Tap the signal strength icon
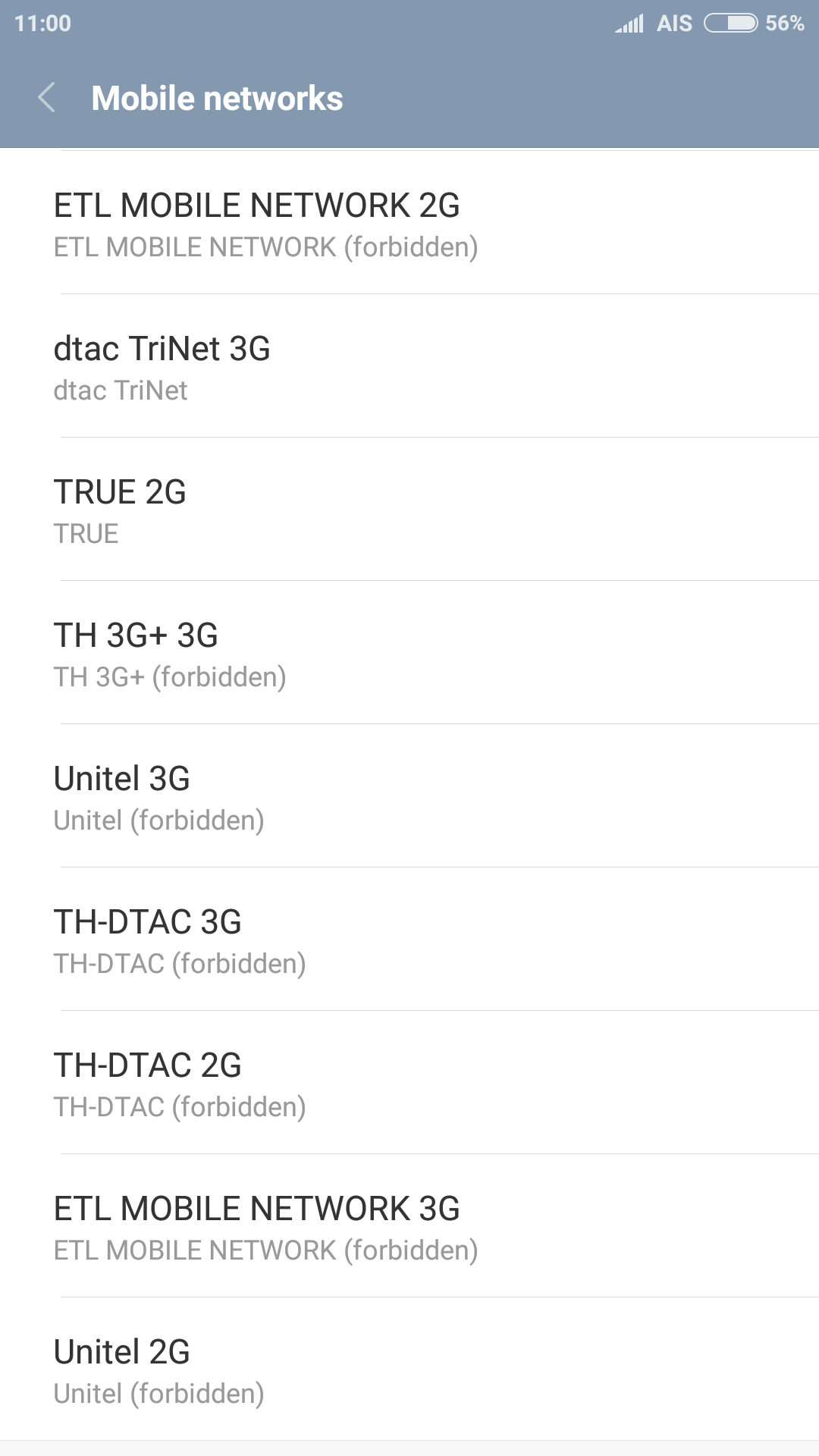Image resolution: width=819 pixels, height=1456 pixels. [x=629, y=24]
